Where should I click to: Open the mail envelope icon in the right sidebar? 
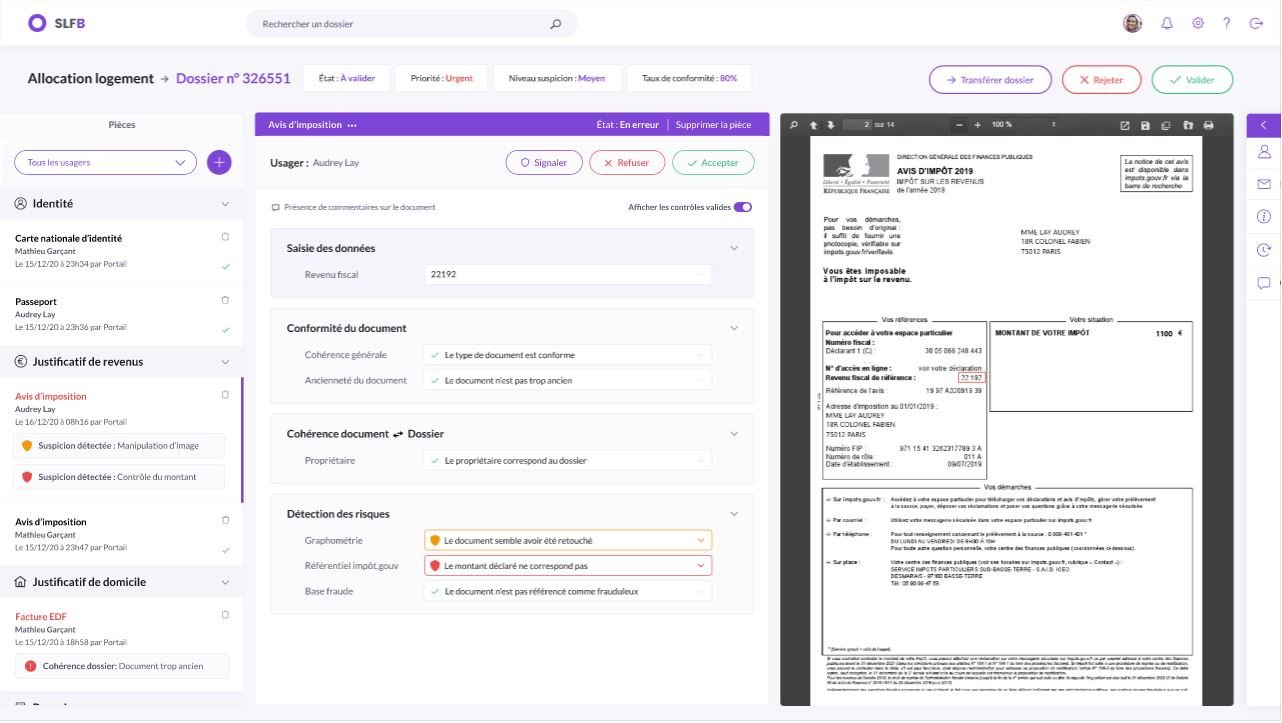1264,184
